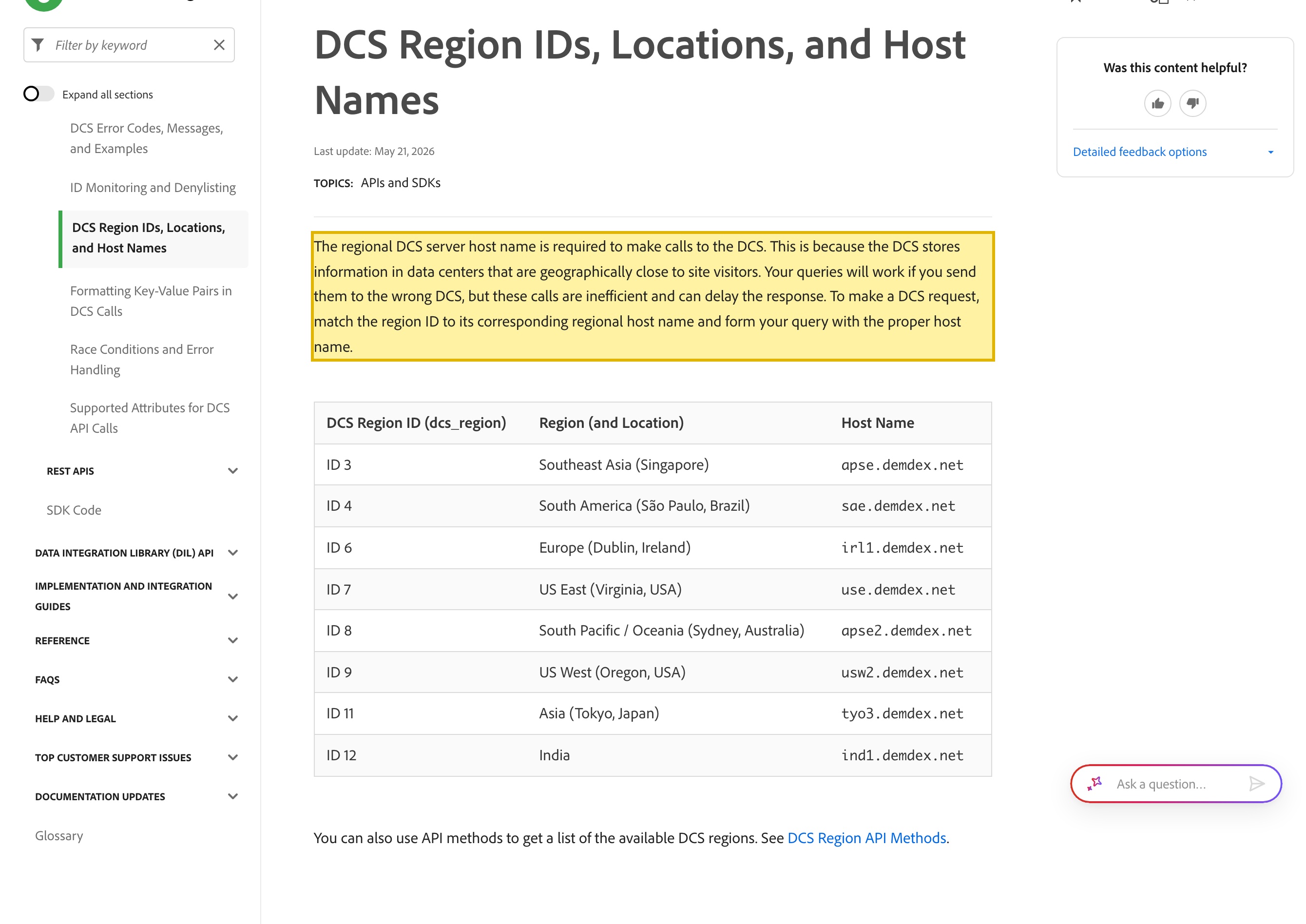Click the filter funnel icon
1306x924 pixels.
(x=38, y=45)
